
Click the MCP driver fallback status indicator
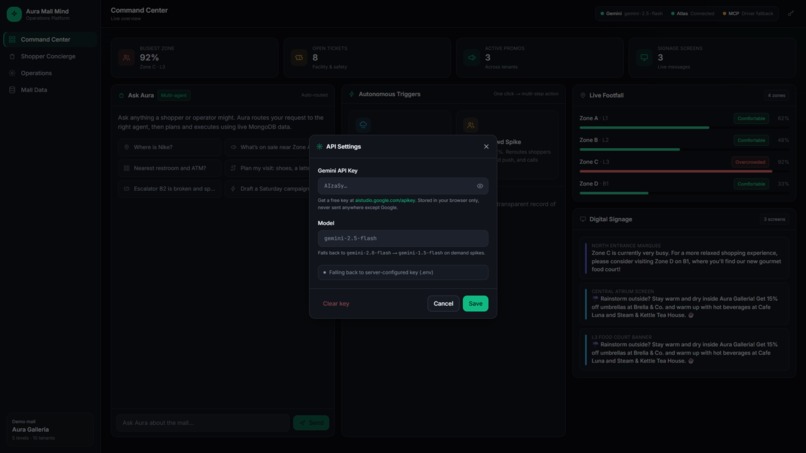tap(748, 14)
